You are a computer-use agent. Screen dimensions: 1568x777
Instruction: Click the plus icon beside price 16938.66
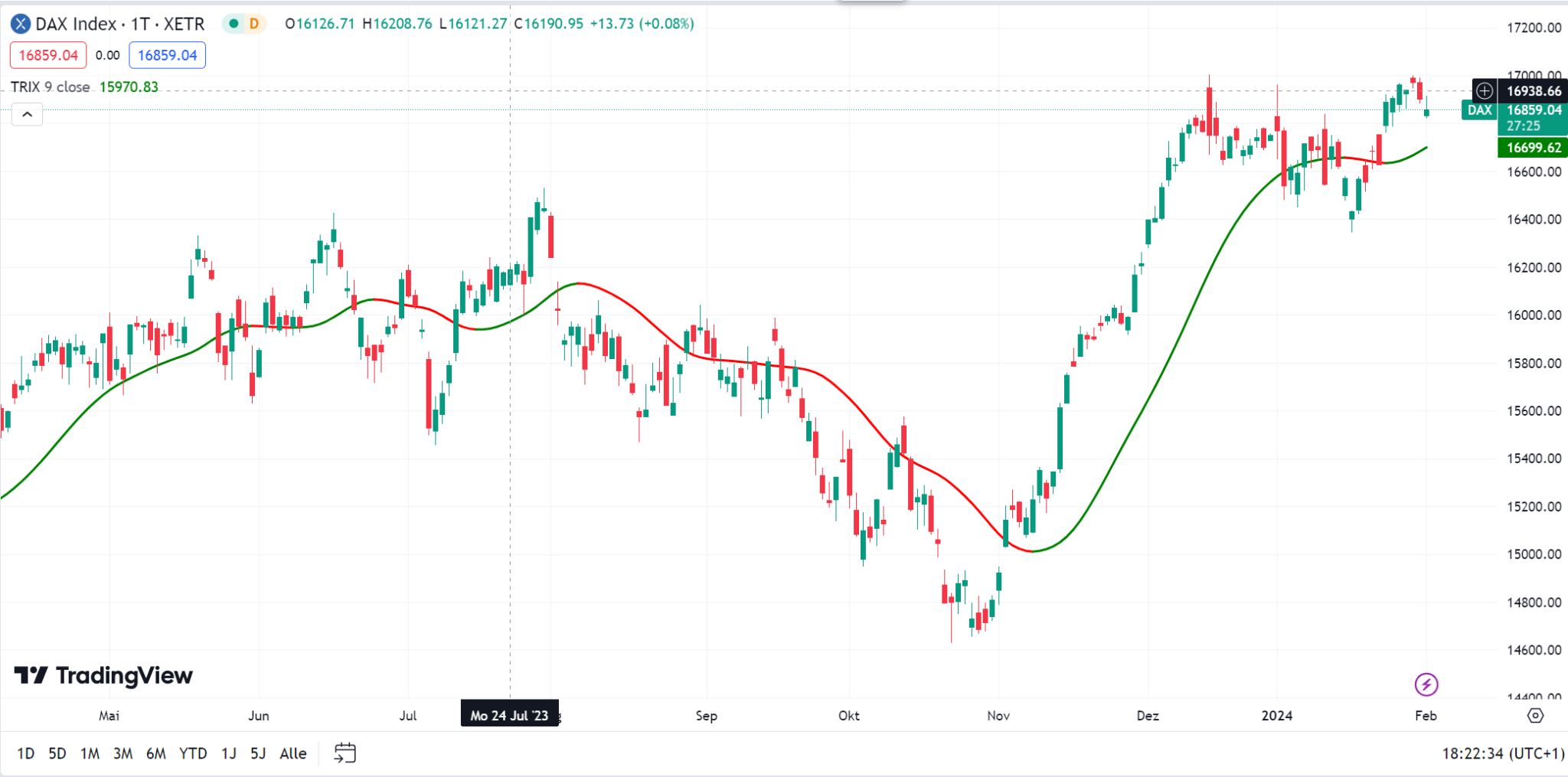[1484, 90]
